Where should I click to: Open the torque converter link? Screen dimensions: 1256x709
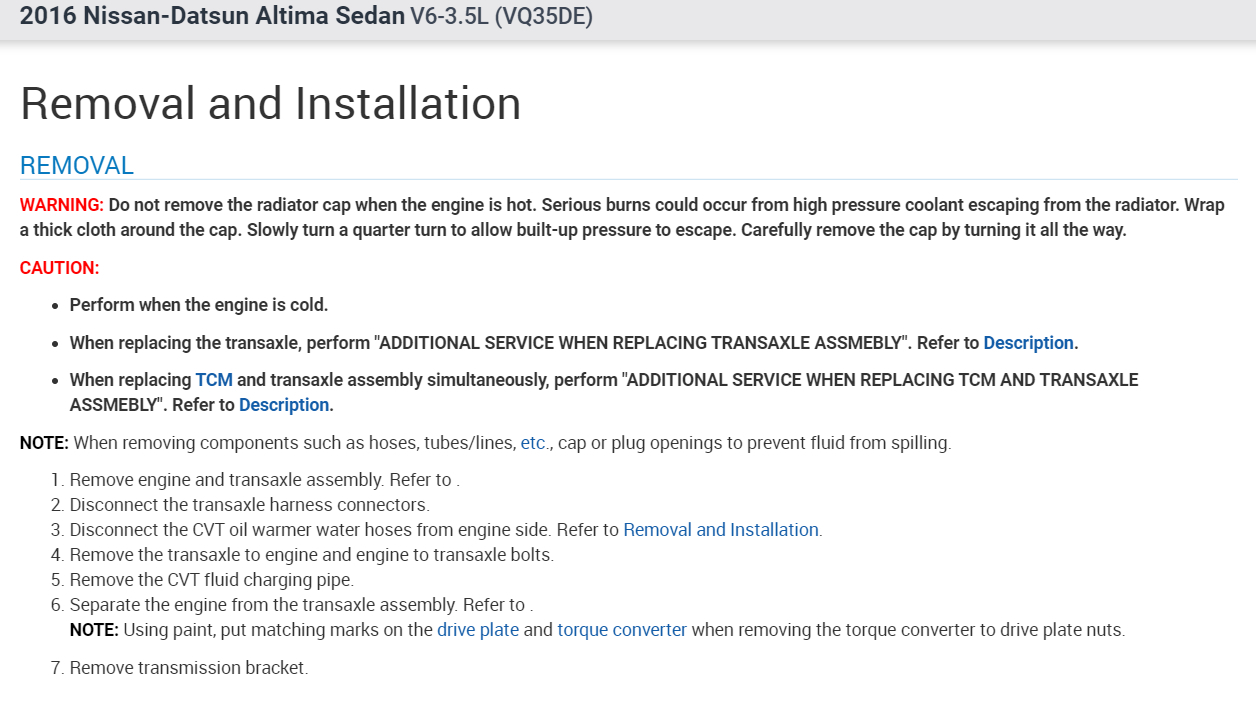(x=622, y=630)
